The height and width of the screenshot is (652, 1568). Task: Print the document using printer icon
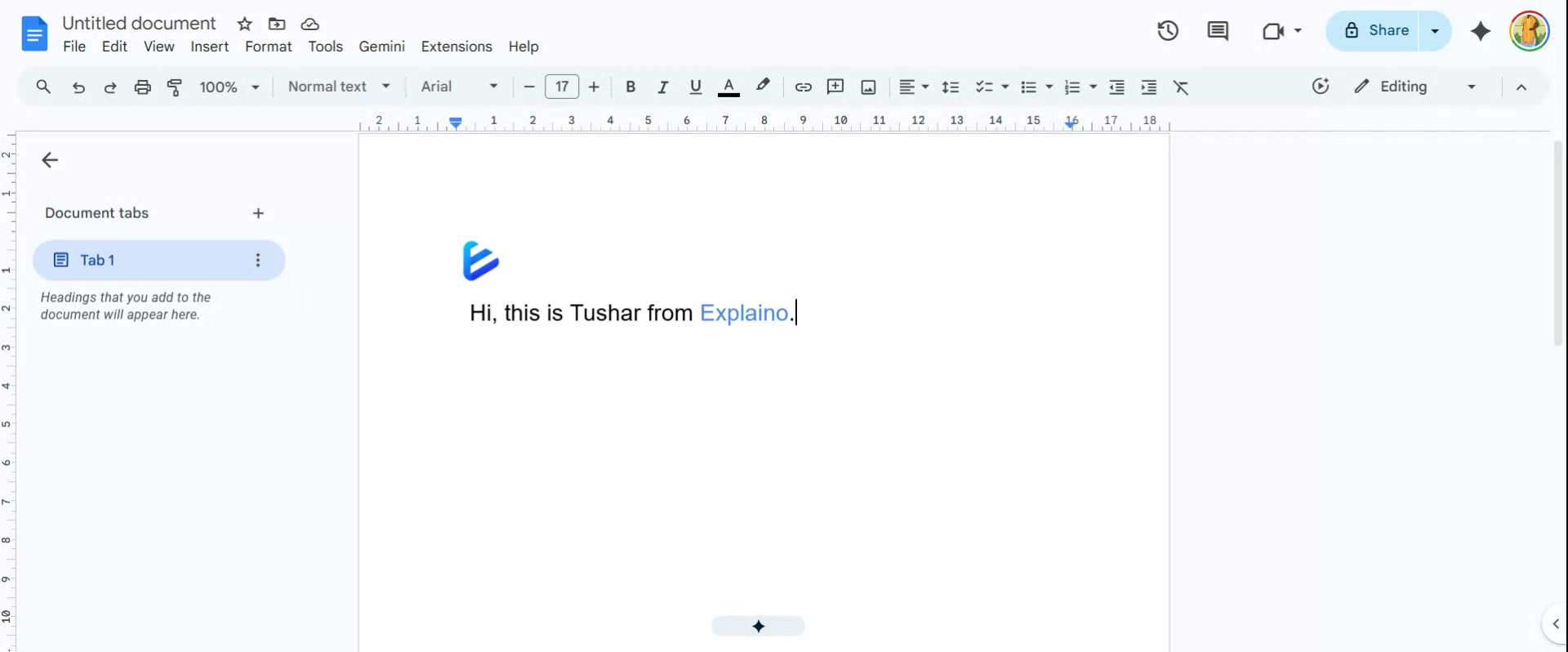(x=143, y=87)
